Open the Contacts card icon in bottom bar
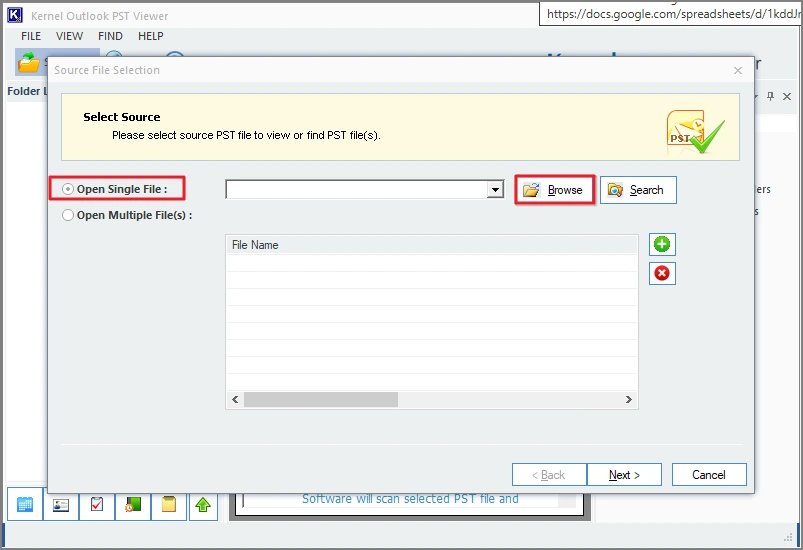803x550 pixels. (61, 505)
